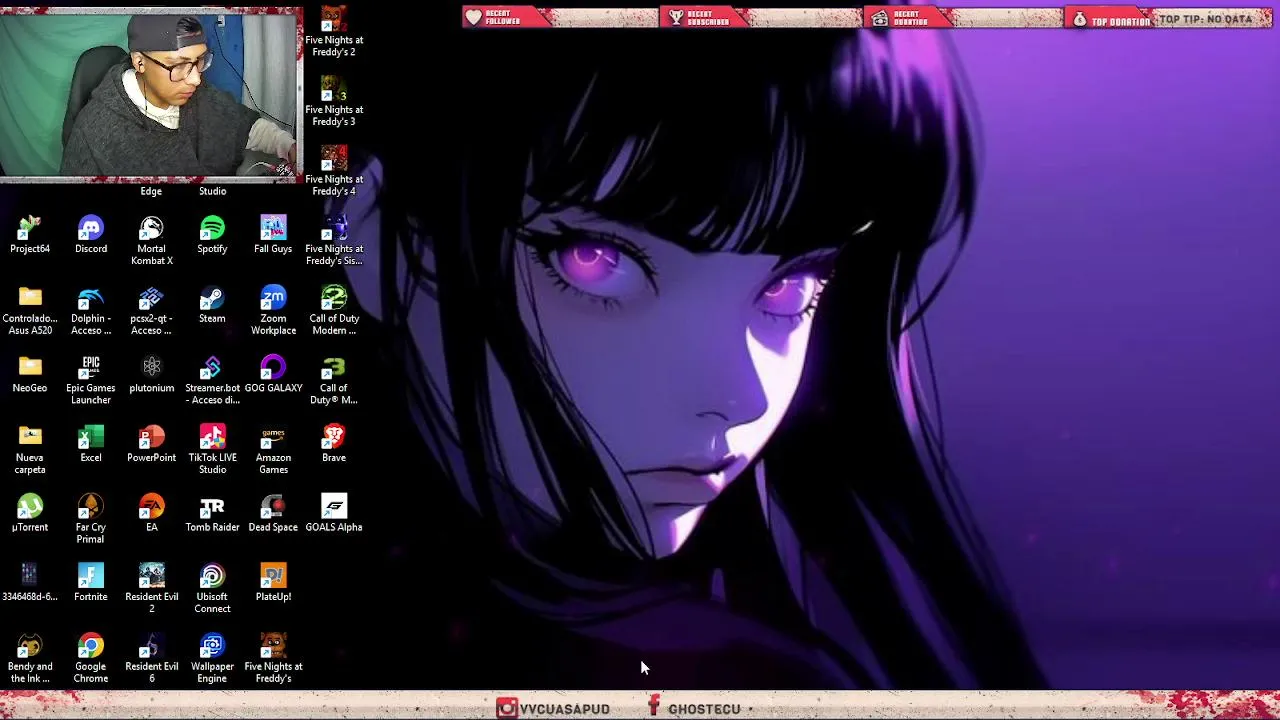Open the Fortnite desktop icon
This screenshot has height=720, width=1280.
click(91, 583)
